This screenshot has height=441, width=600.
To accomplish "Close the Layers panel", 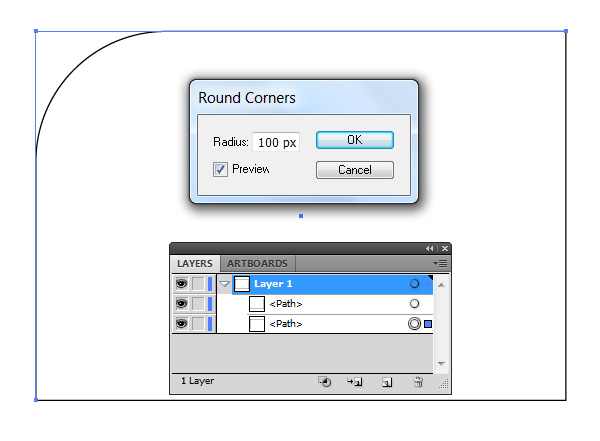I will tap(445, 248).
